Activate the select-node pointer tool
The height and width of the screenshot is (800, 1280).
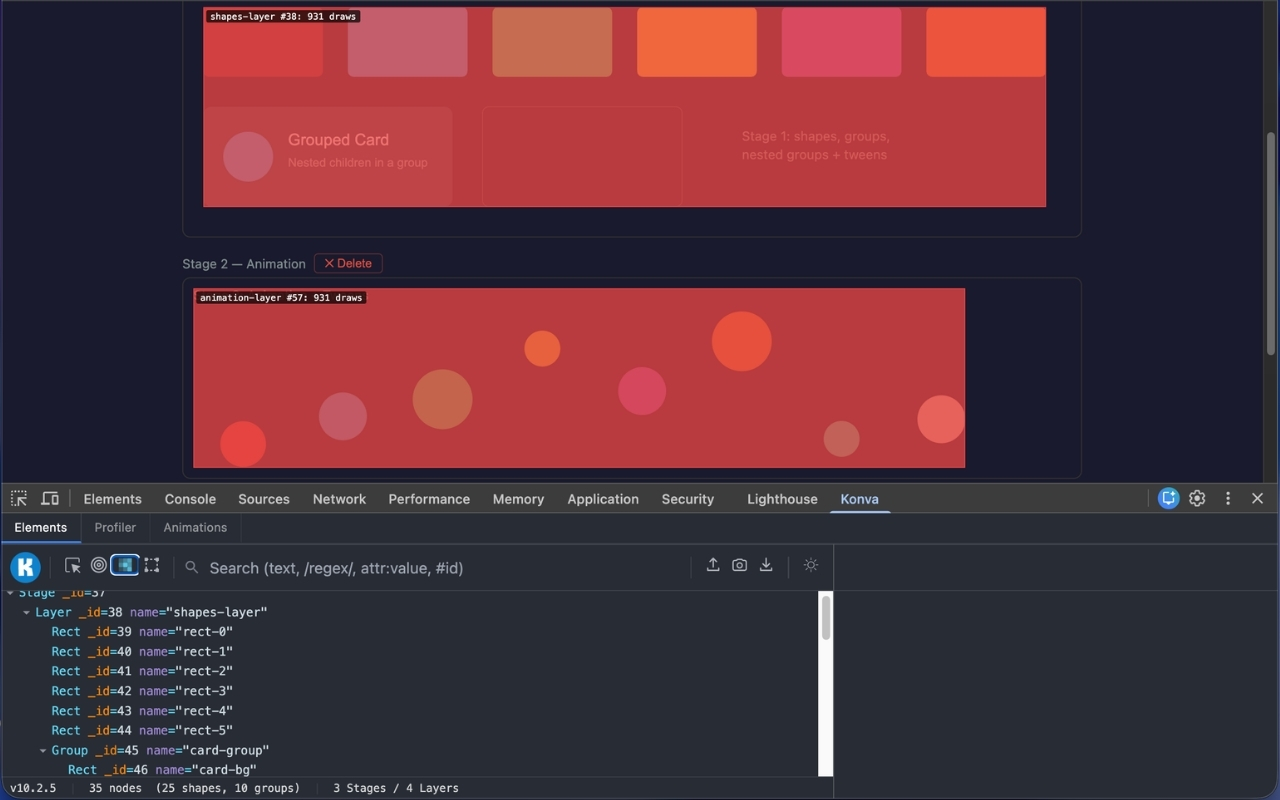coord(72,566)
